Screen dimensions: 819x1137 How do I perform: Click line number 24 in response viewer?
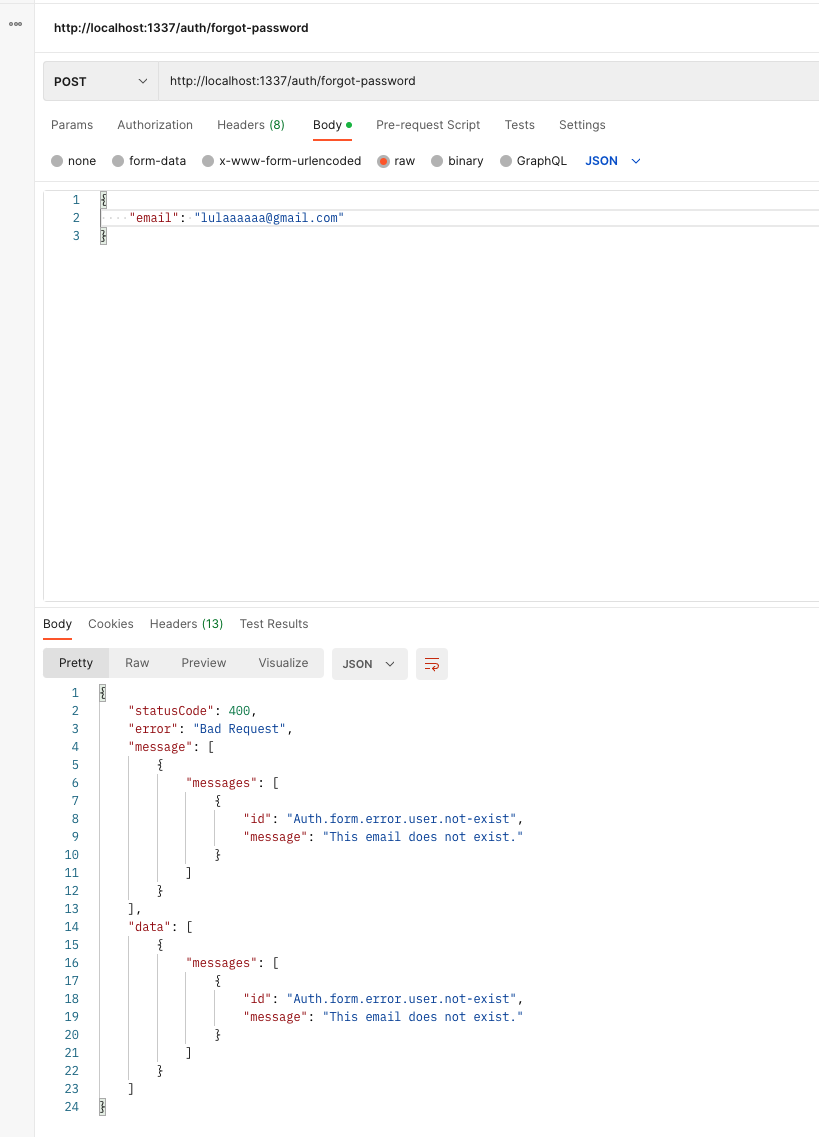point(71,1107)
